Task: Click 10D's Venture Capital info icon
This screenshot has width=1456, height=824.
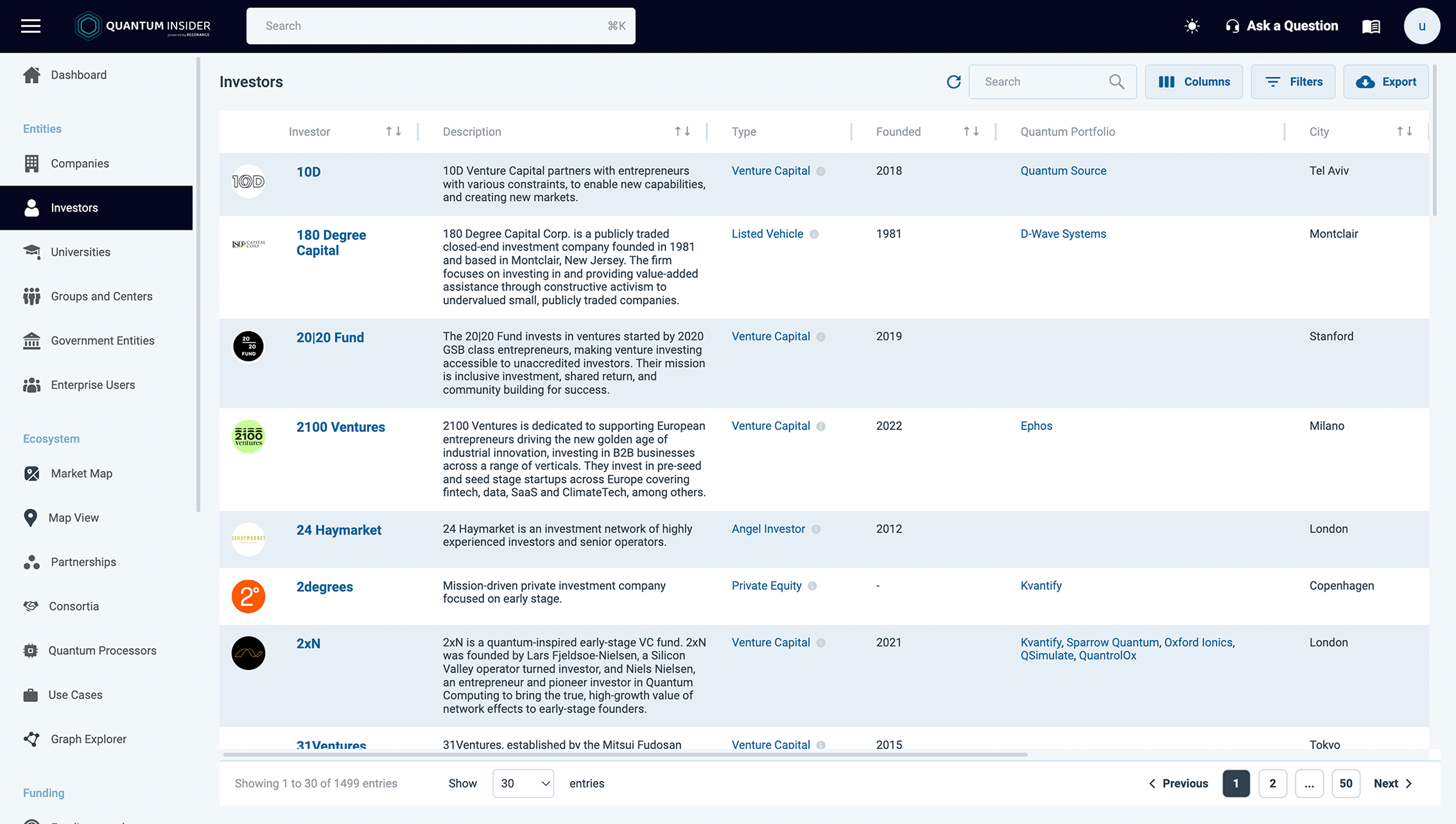Action: point(821,171)
